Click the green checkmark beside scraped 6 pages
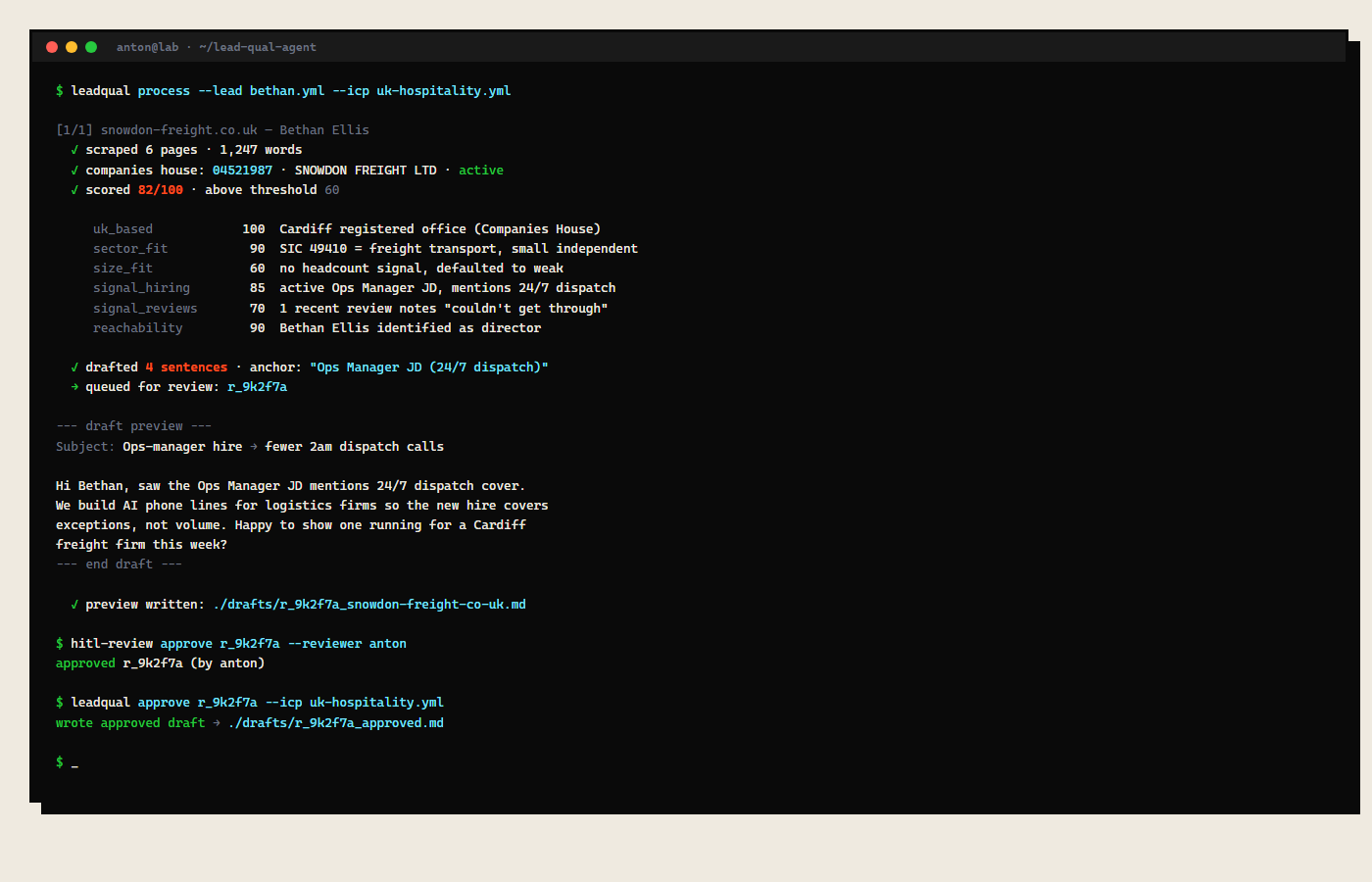1372x882 pixels. click(74, 150)
